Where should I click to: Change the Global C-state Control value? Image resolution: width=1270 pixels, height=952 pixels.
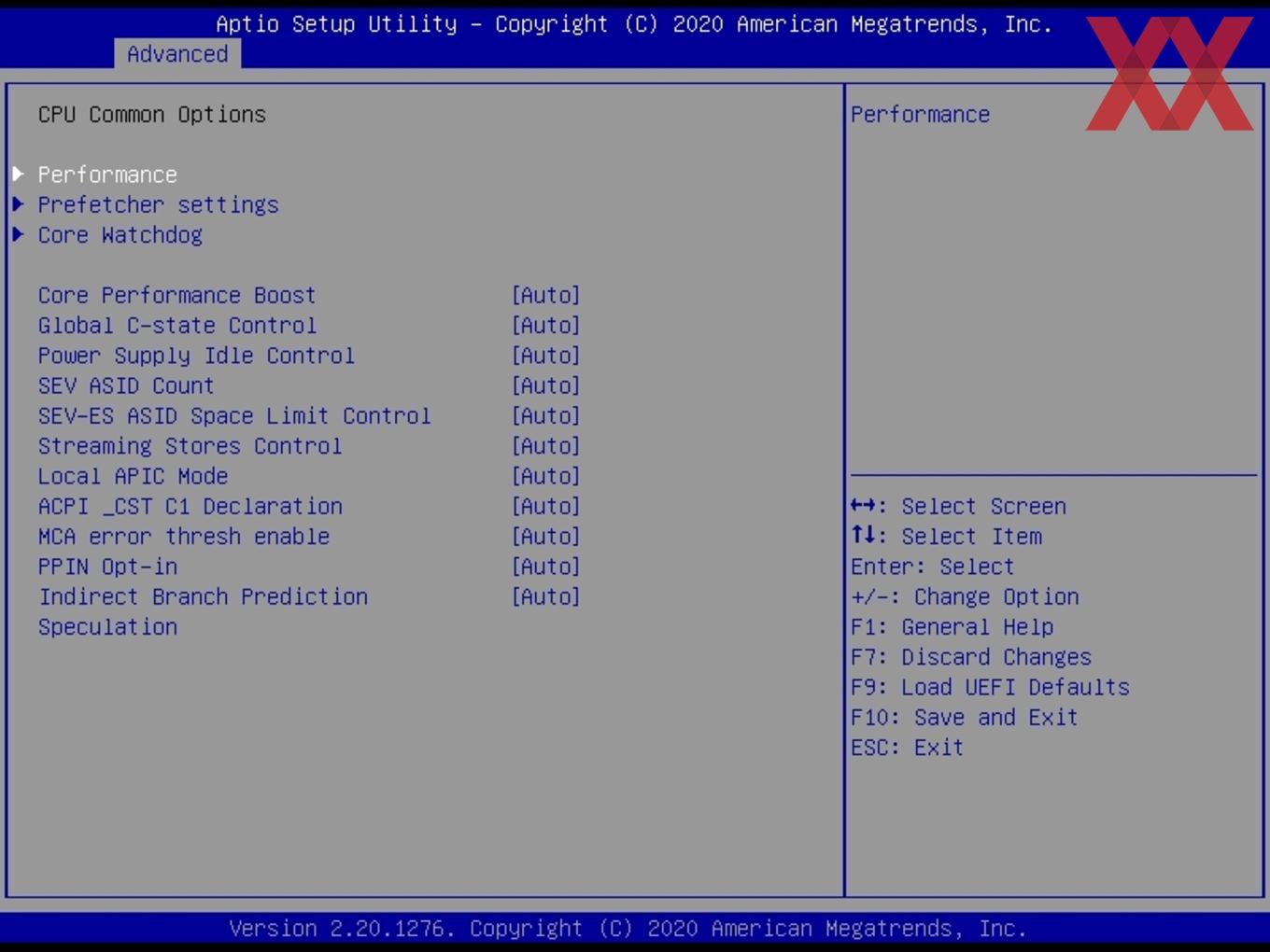546,325
